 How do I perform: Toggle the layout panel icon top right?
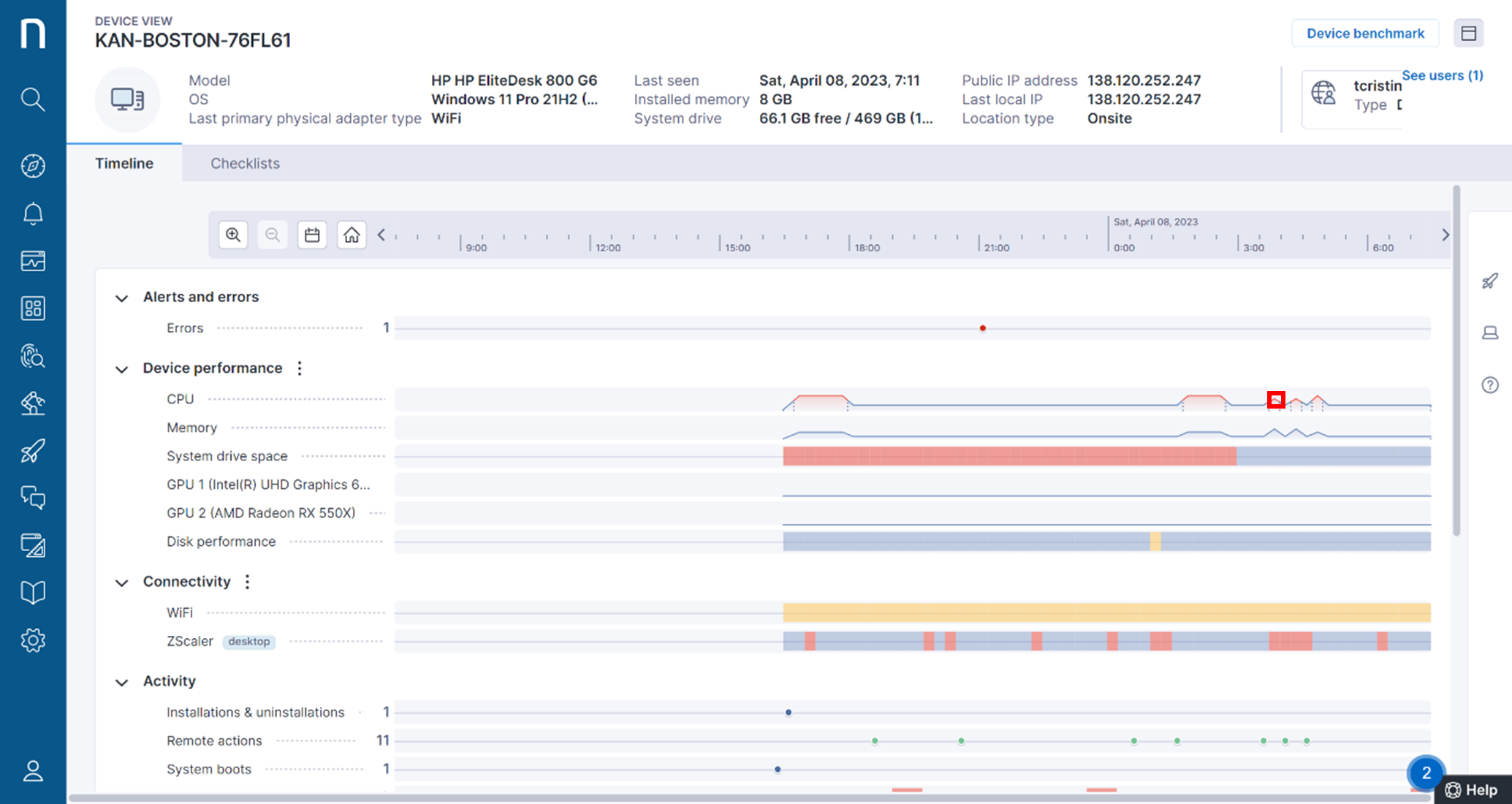[x=1468, y=34]
